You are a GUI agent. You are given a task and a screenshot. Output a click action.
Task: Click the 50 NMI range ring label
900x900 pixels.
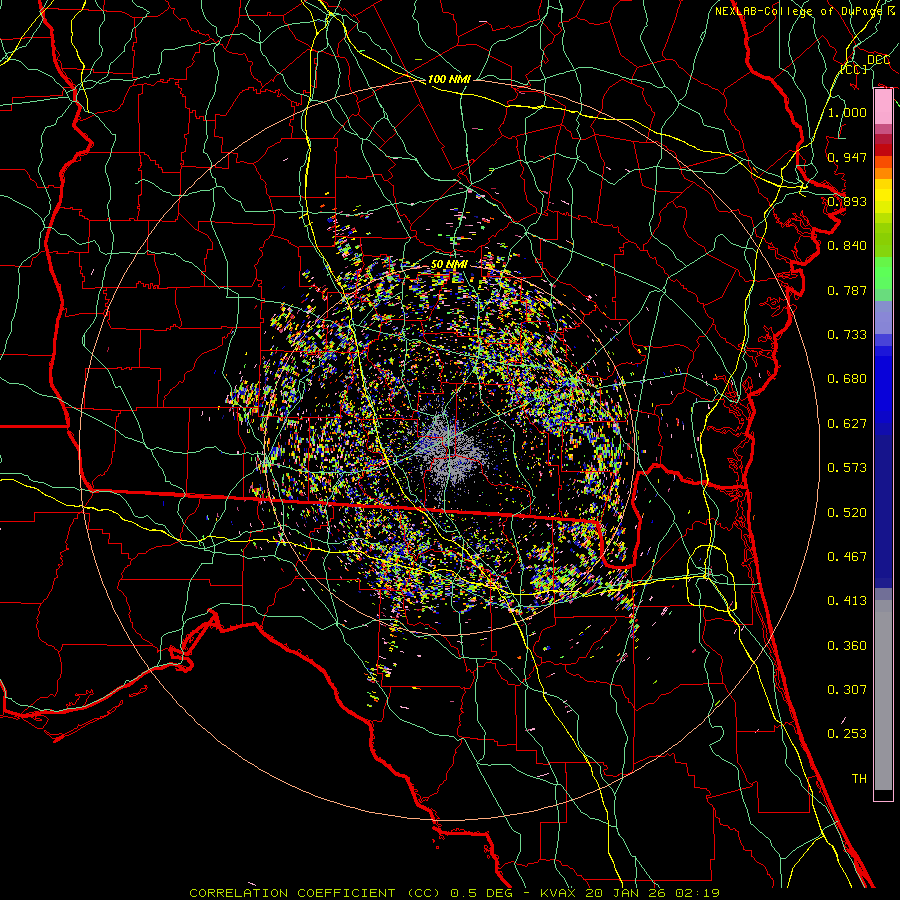click(x=449, y=265)
